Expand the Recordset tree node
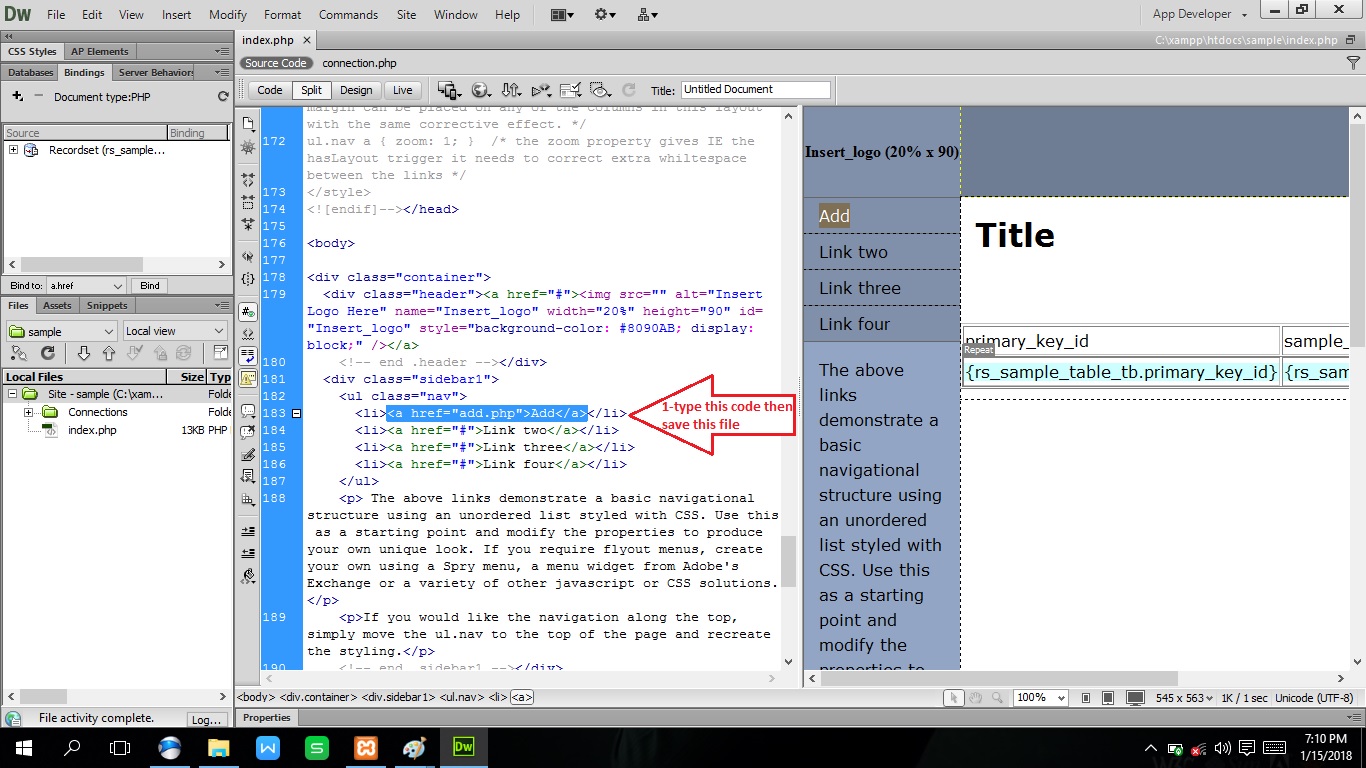 click(13, 150)
